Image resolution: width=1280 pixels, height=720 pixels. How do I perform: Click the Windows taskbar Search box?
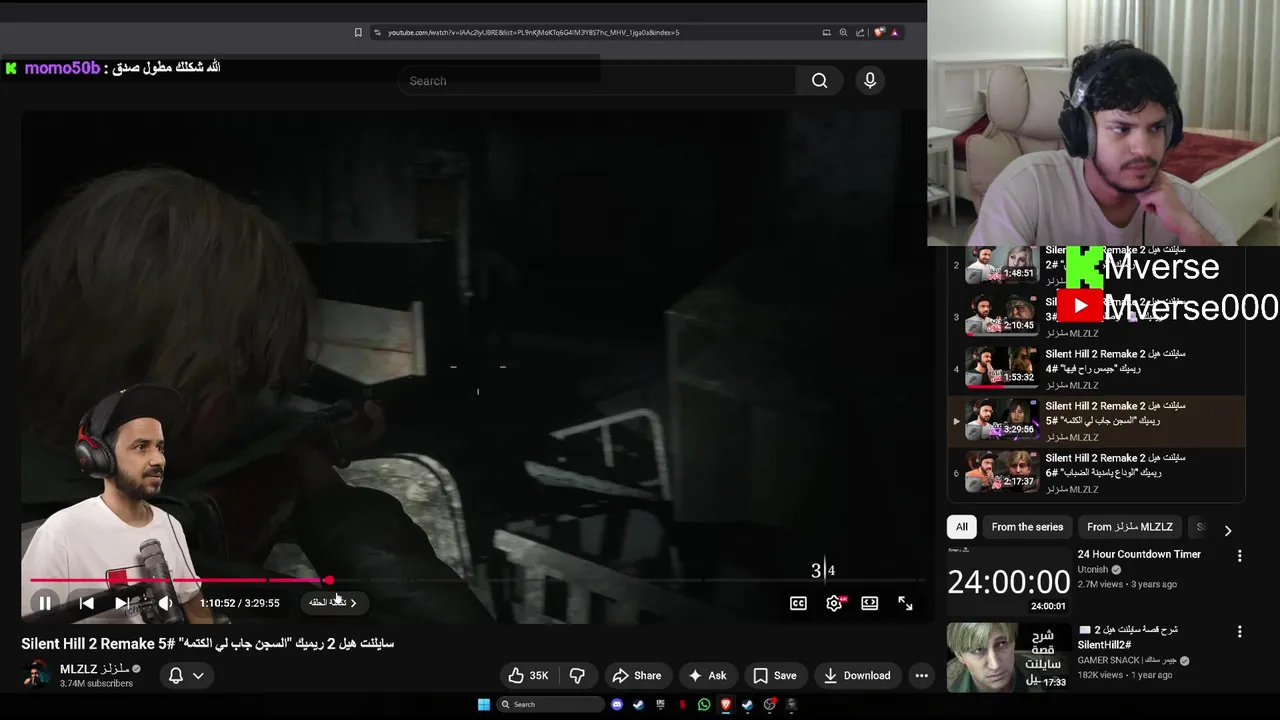[x=551, y=704]
